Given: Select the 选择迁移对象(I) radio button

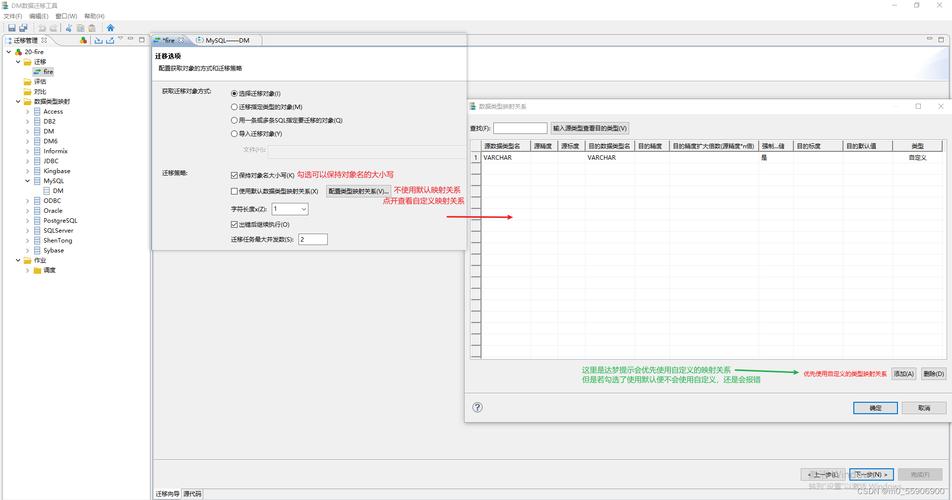Looking at the screenshot, I should [x=234, y=93].
